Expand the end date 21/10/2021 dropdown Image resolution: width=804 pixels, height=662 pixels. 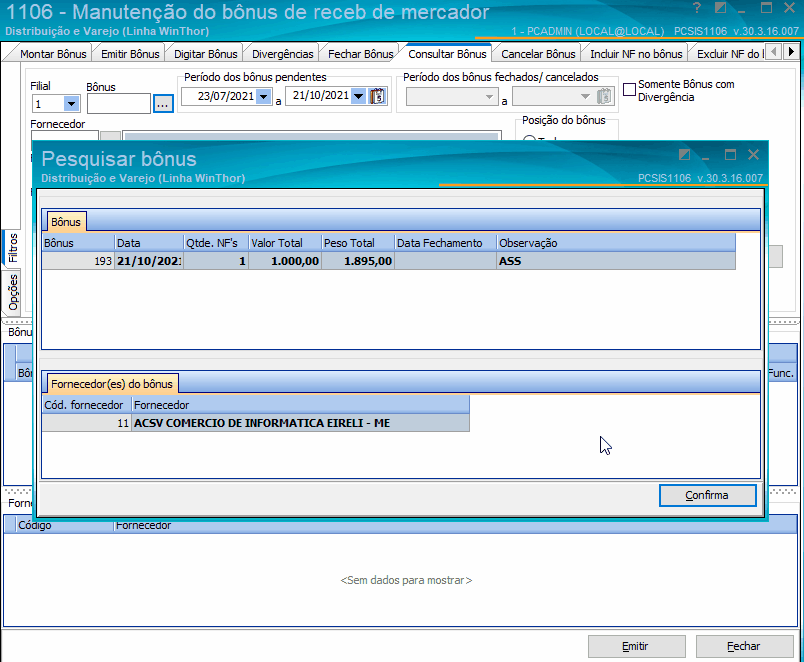pos(359,96)
